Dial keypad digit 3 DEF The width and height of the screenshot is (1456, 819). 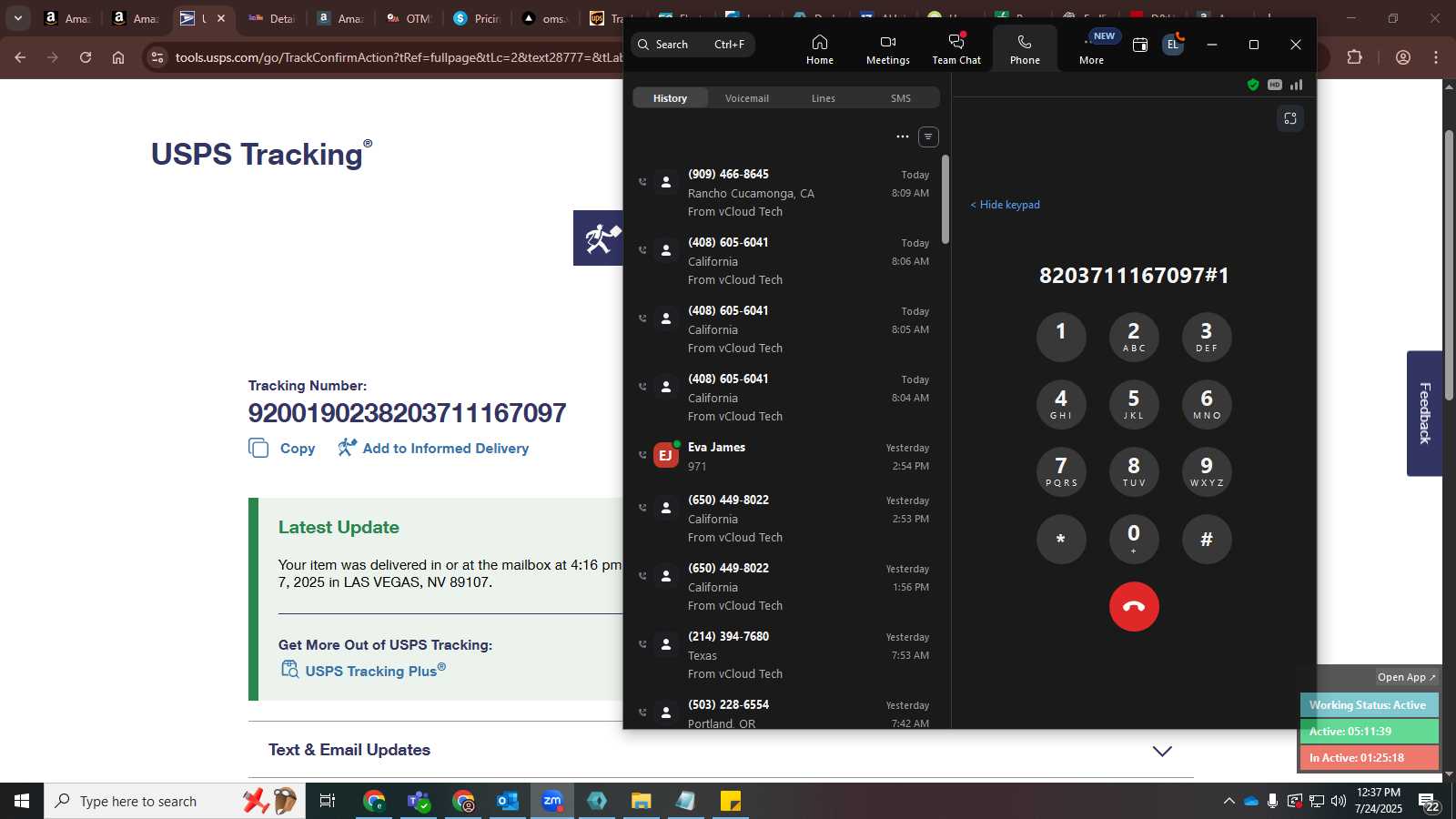click(x=1207, y=337)
